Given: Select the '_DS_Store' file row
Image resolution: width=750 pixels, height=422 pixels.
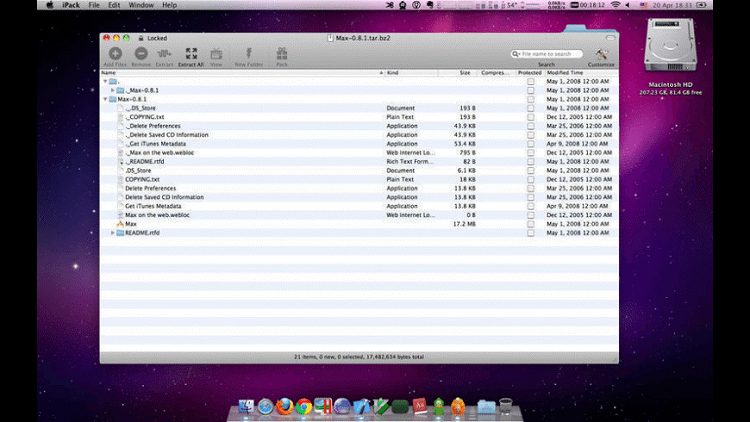Looking at the screenshot, I should click(359, 108).
